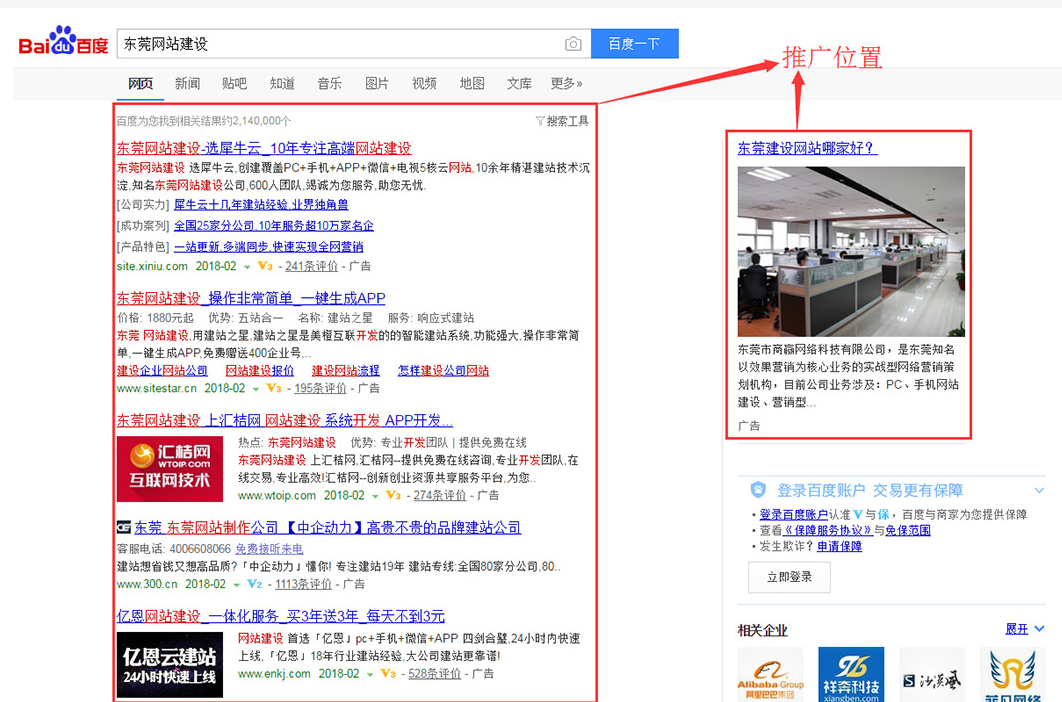
Task: Expand dropdown arrow next to www.enkj.com date
Action: (370, 674)
